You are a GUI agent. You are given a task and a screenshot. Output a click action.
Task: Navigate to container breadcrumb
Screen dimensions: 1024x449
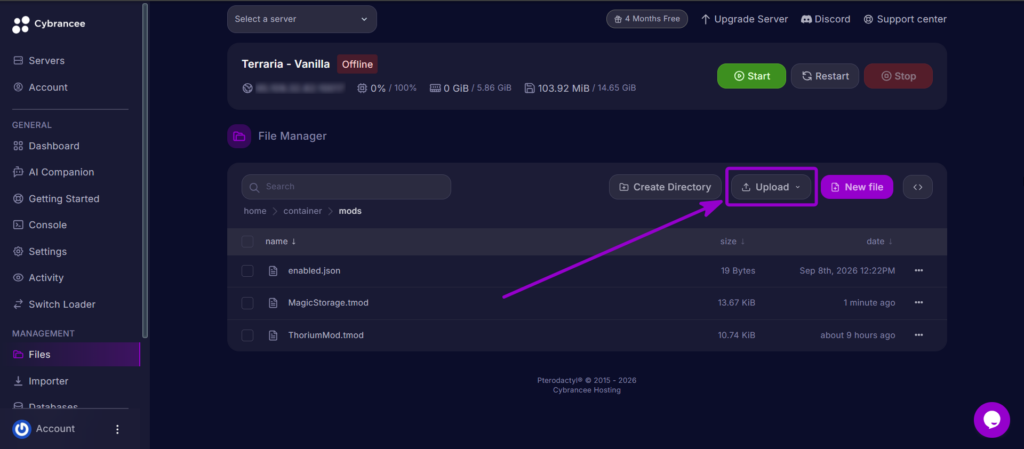pos(302,211)
